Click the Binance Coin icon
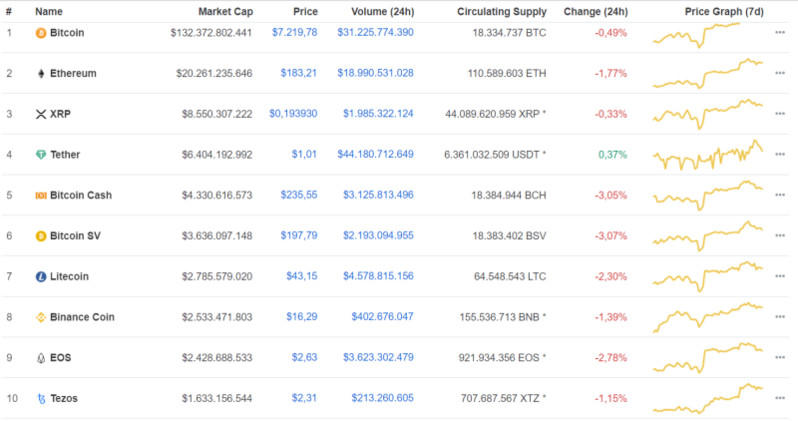This screenshot has height=422, width=798. [x=41, y=317]
